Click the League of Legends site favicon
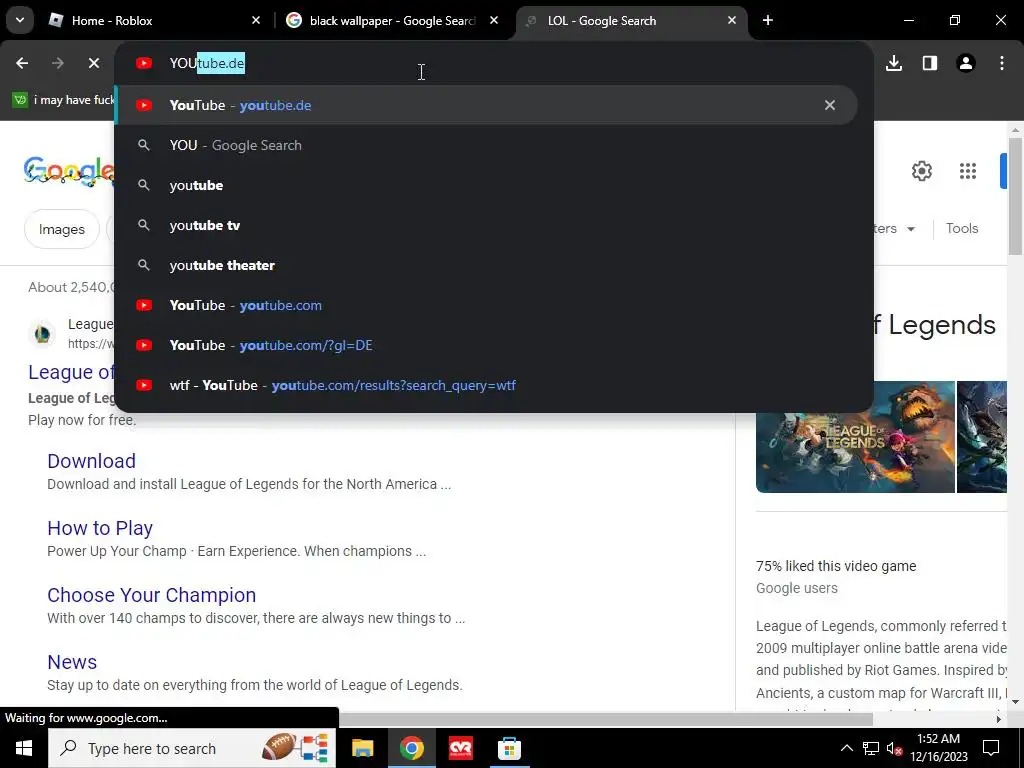 point(42,334)
